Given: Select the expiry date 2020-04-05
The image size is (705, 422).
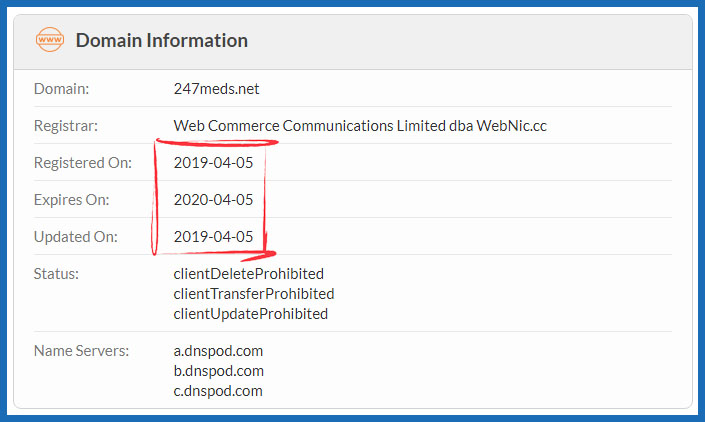Looking at the screenshot, I should click(213, 200).
